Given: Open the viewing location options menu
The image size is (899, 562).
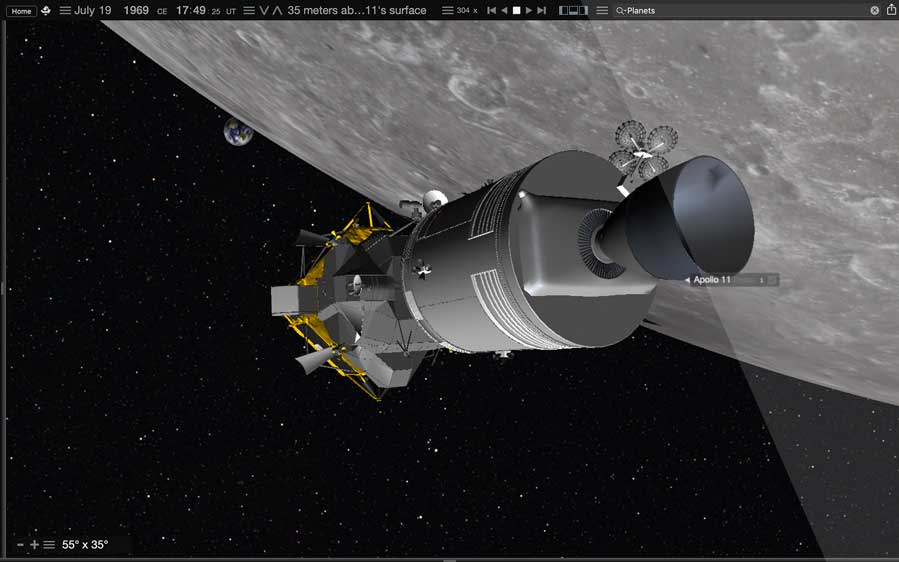Looking at the screenshot, I should tap(249, 10).
